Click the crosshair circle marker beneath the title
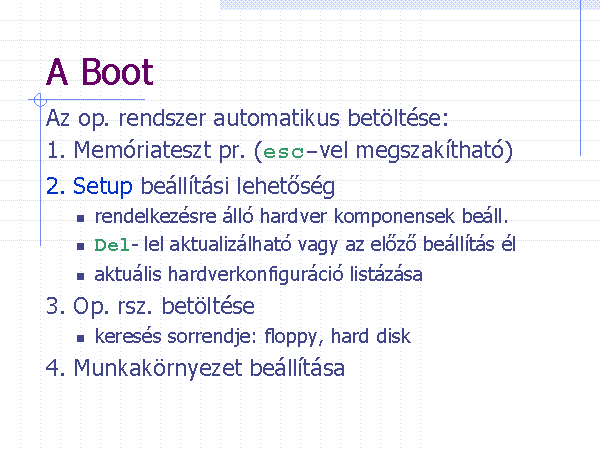Viewport: 600px width, 450px height. [x=39, y=100]
